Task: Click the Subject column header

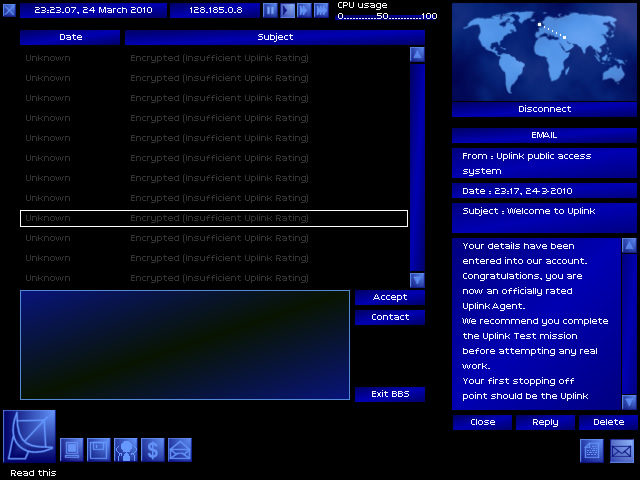Action: tap(275, 37)
